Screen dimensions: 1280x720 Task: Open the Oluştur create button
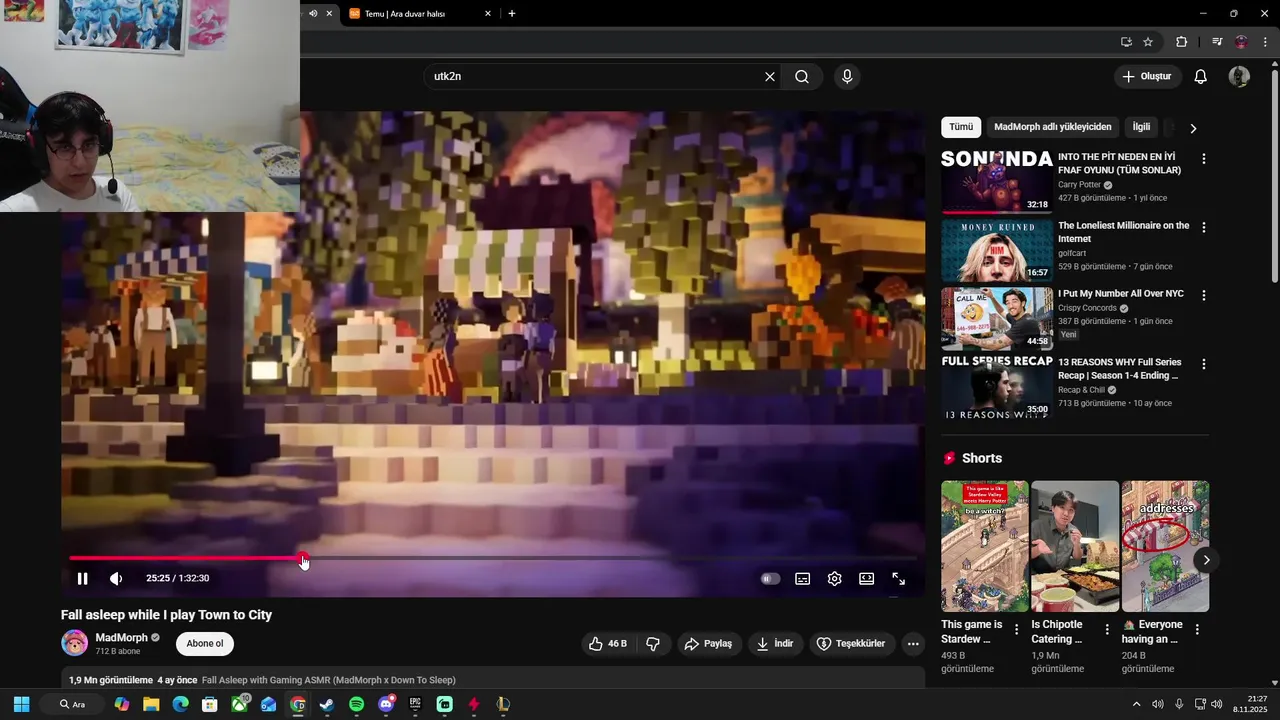[x=1147, y=76]
